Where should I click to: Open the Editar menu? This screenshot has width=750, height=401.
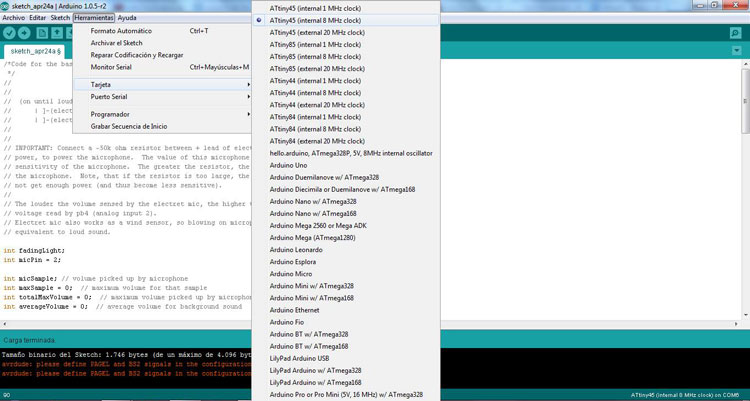point(37,18)
